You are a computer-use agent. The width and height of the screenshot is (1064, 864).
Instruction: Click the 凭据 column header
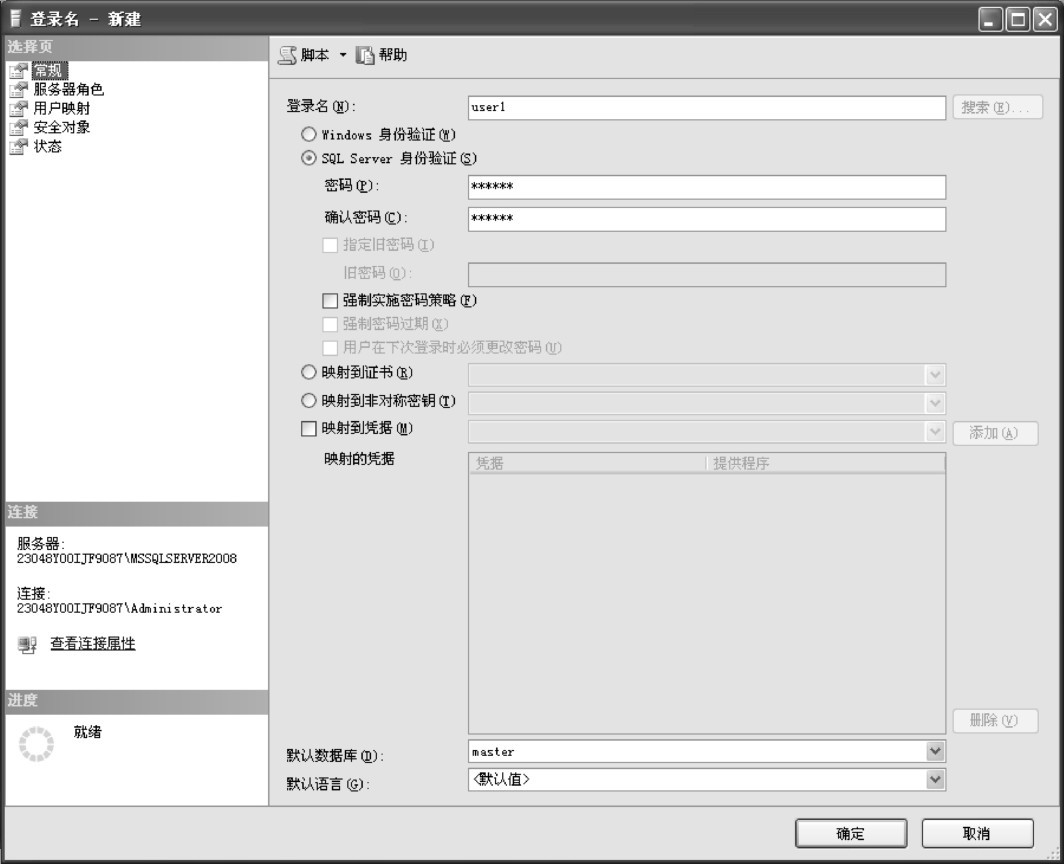pyautogui.click(x=587, y=463)
